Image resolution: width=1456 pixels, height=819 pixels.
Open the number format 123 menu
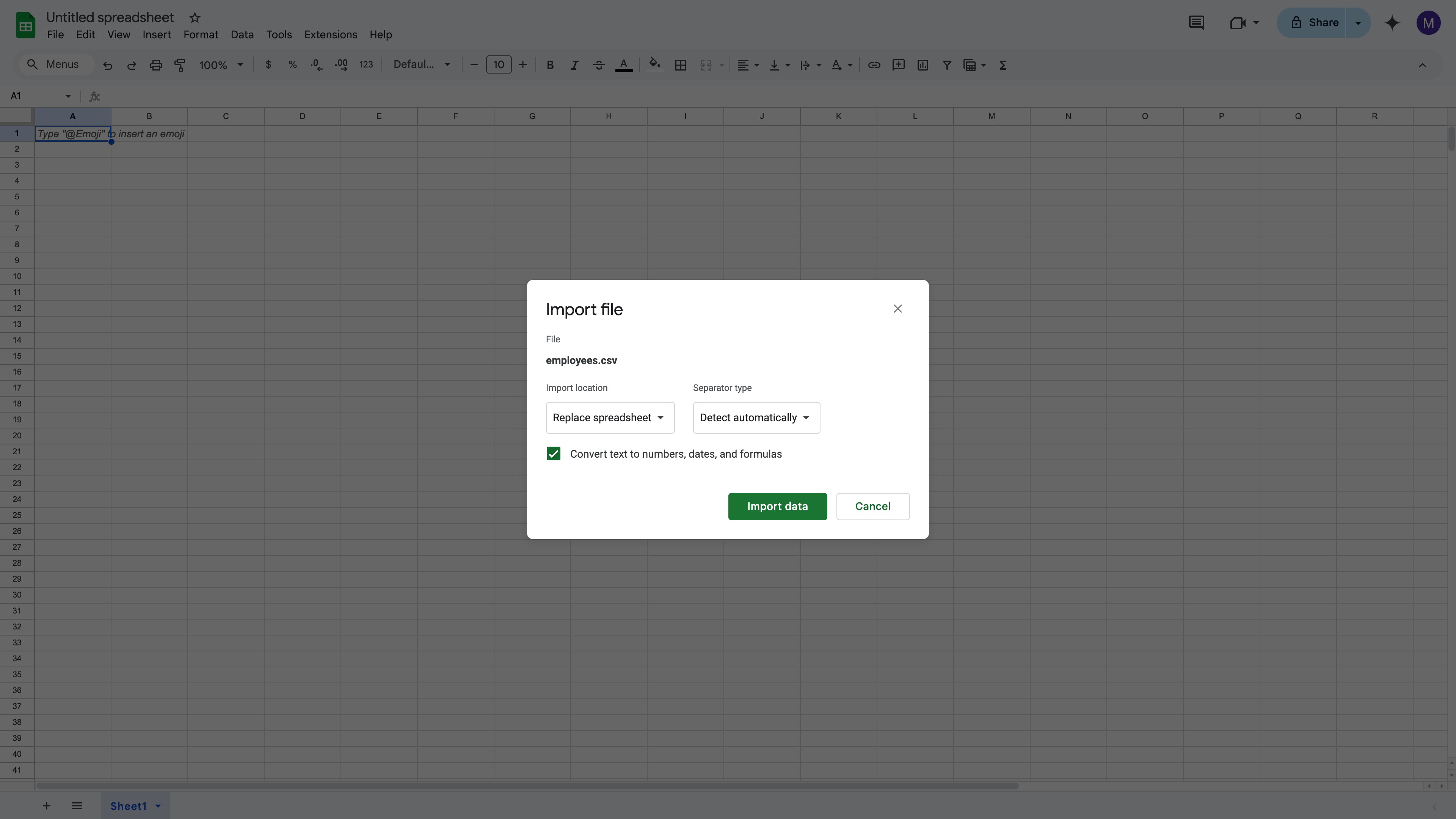pyautogui.click(x=366, y=64)
